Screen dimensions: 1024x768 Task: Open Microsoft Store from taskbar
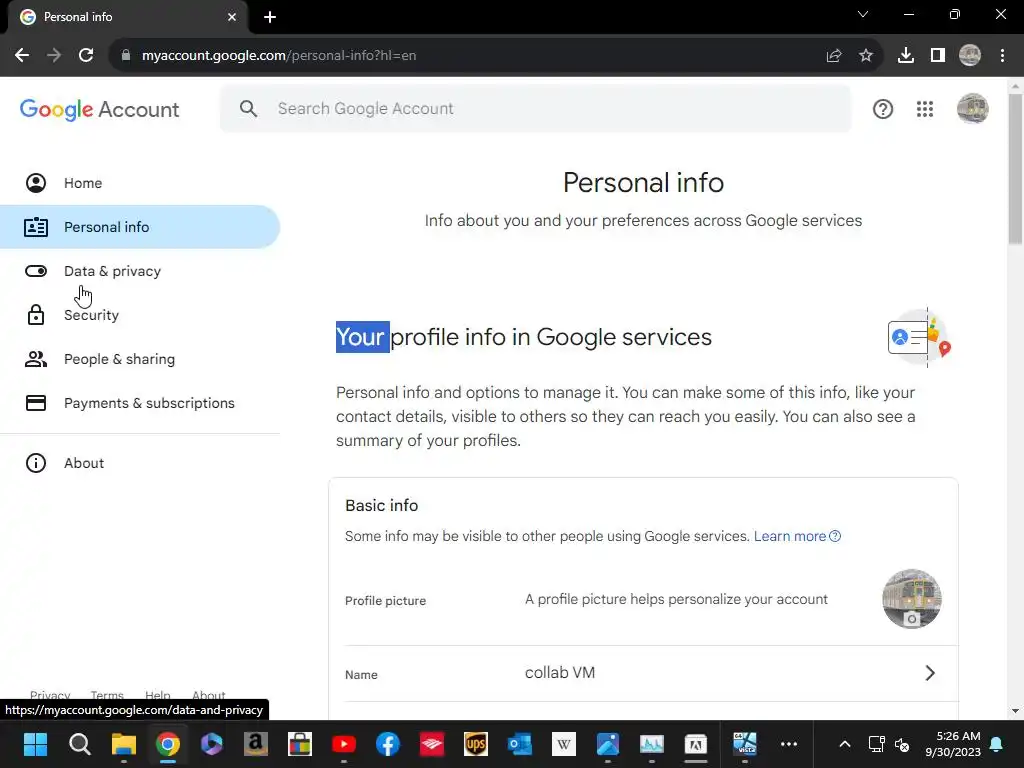[x=300, y=744]
